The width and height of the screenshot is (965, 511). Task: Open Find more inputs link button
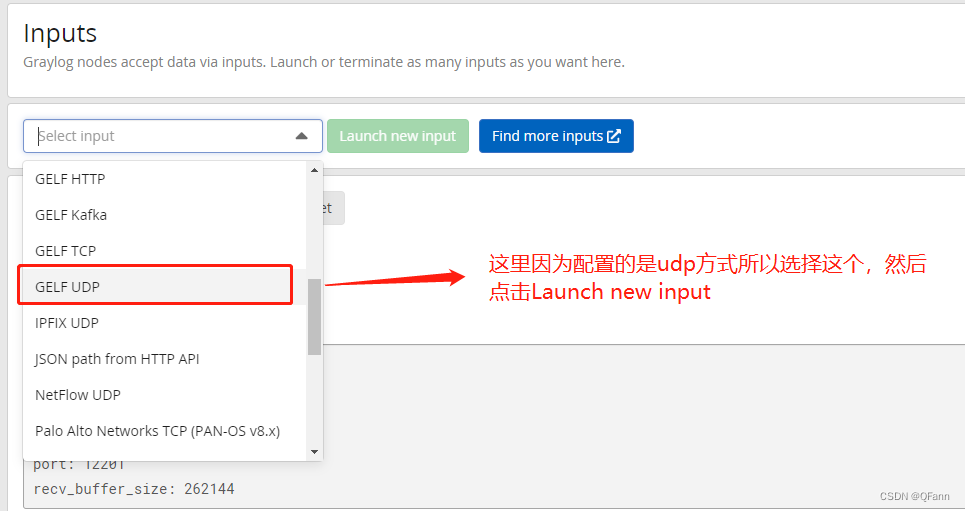click(556, 136)
